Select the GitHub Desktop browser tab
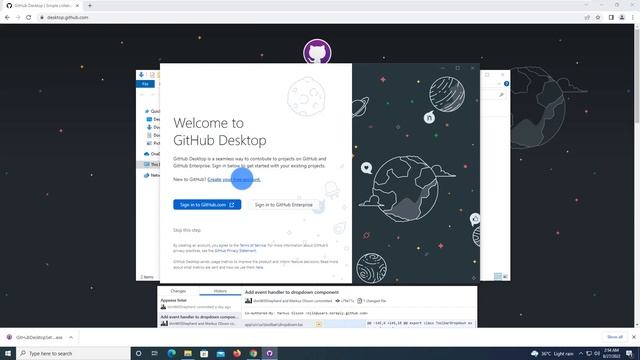Image resolution: width=640 pixels, height=360 pixels. (x=42, y=6)
